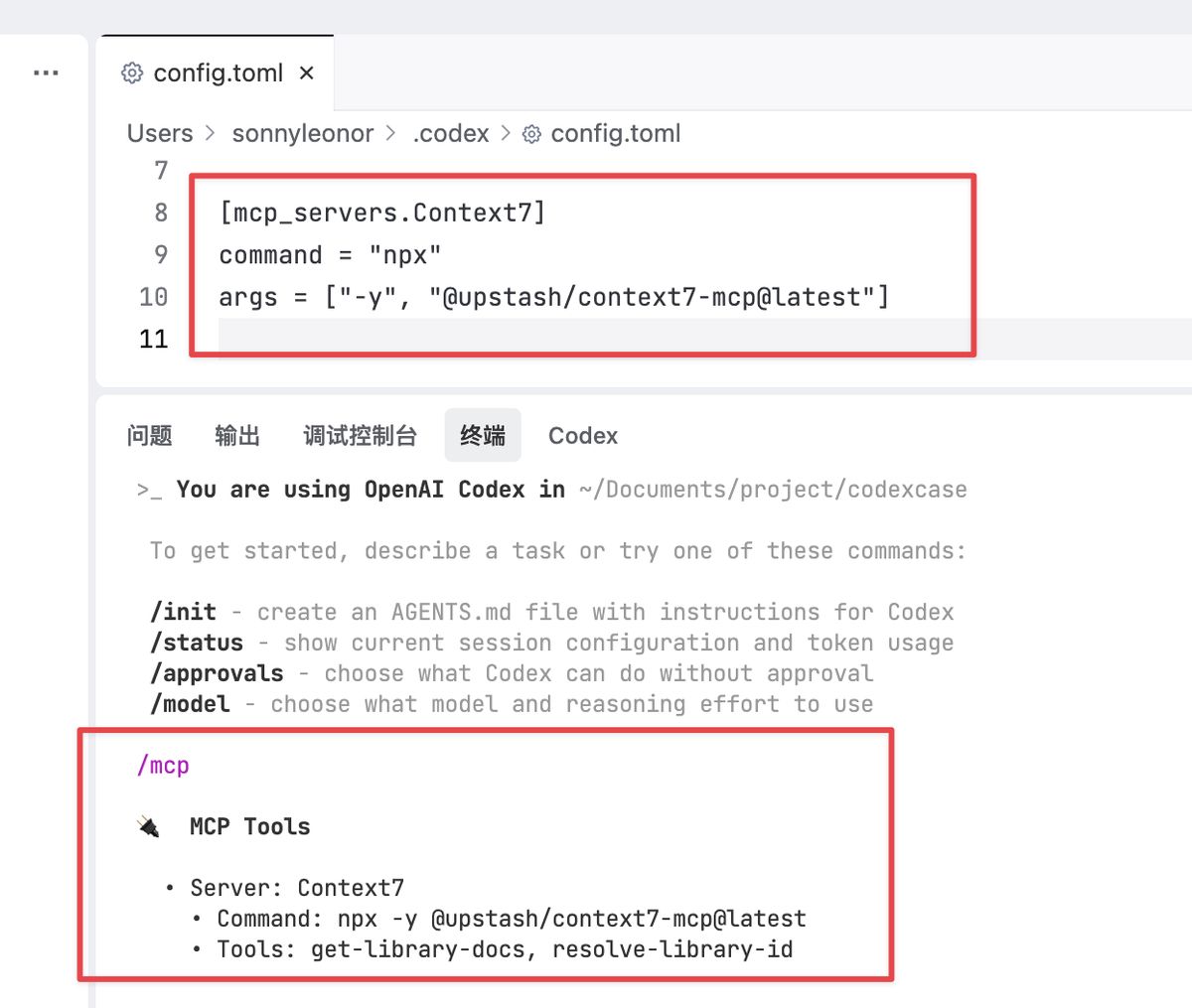The image size is (1192, 1008).
Task: Open Users breadcrumb folder
Action: (x=160, y=134)
